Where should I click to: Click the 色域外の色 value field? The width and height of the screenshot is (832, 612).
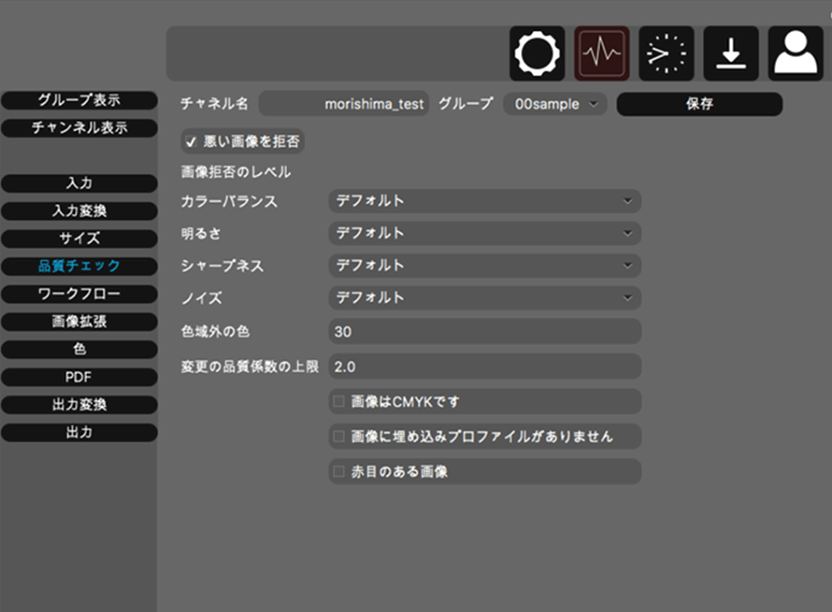(484, 332)
